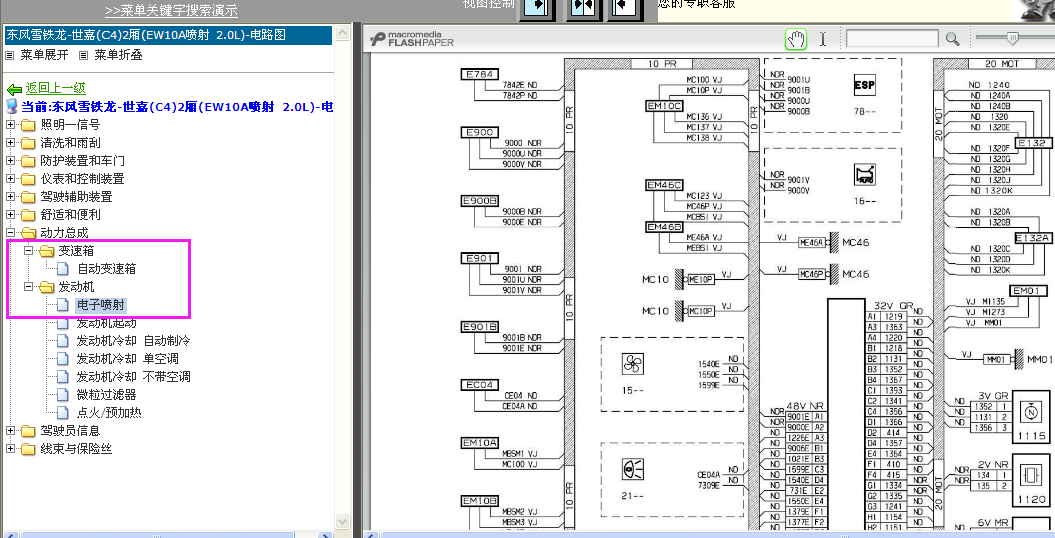Viewport: 1055px width, 538px height.
Task: Expand the 驾驶辅助装置 tree node
Action: point(11,197)
